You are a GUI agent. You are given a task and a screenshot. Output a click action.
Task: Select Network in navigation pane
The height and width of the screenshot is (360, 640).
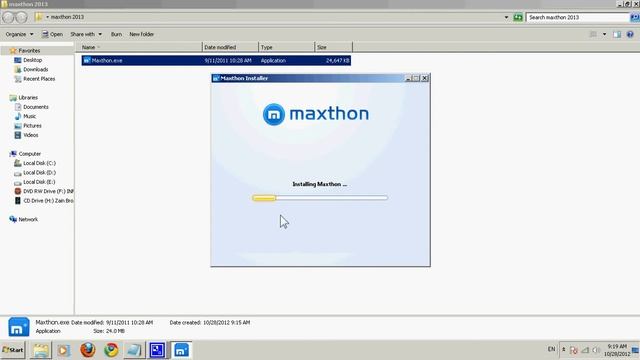(28, 220)
